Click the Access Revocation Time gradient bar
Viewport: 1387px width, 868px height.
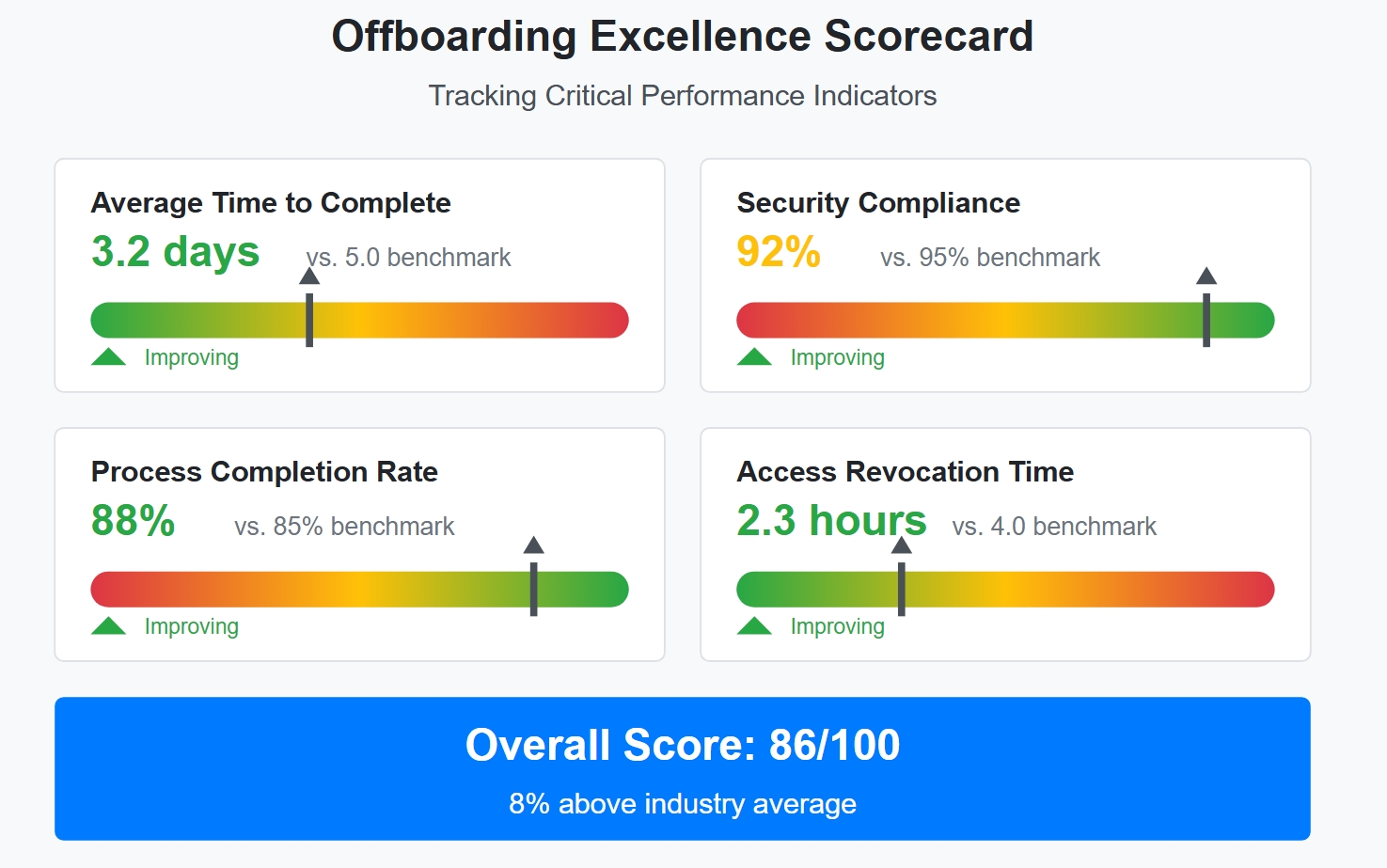pos(1081,590)
